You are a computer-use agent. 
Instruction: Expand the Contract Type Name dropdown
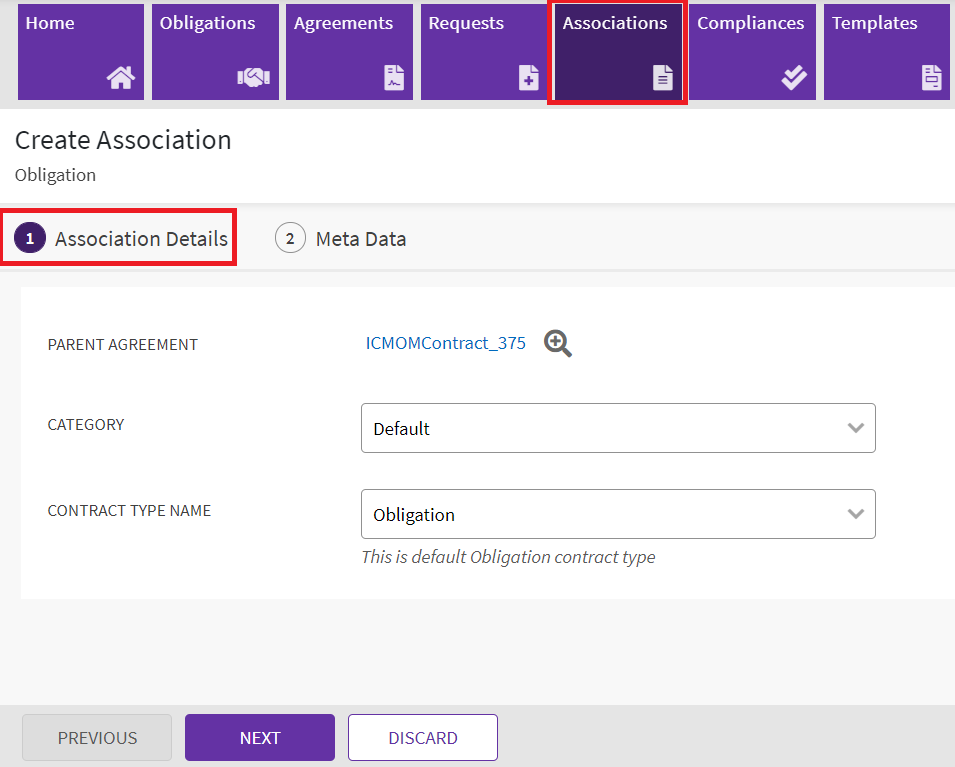pyautogui.click(x=617, y=514)
